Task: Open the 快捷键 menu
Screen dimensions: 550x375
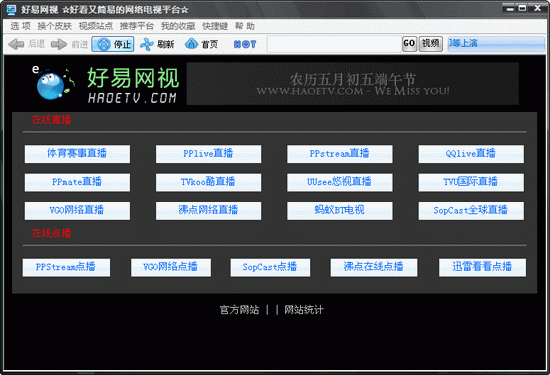Action: coord(215,26)
